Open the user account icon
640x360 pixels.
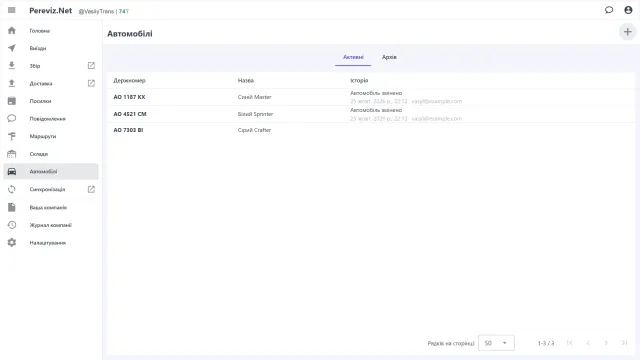pos(628,10)
